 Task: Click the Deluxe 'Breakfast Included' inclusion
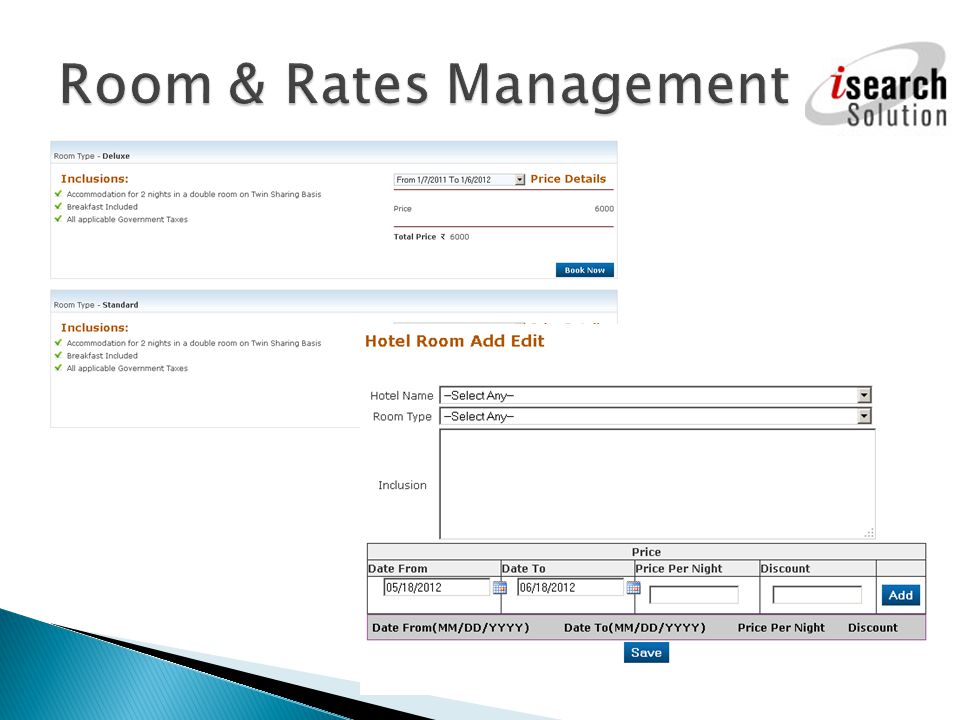[x=102, y=207]
